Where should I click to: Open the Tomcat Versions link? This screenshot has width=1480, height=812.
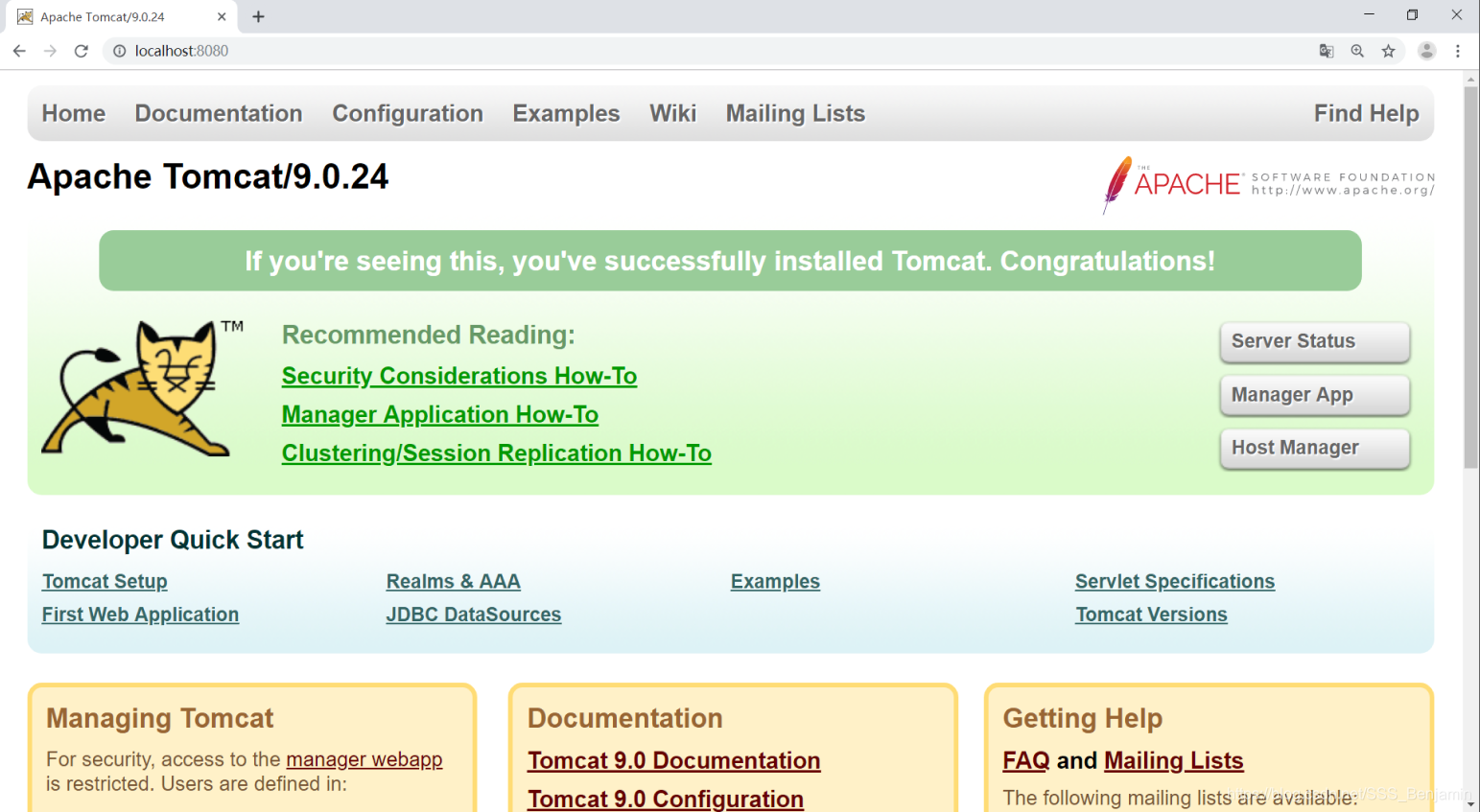pos(1151,615)
